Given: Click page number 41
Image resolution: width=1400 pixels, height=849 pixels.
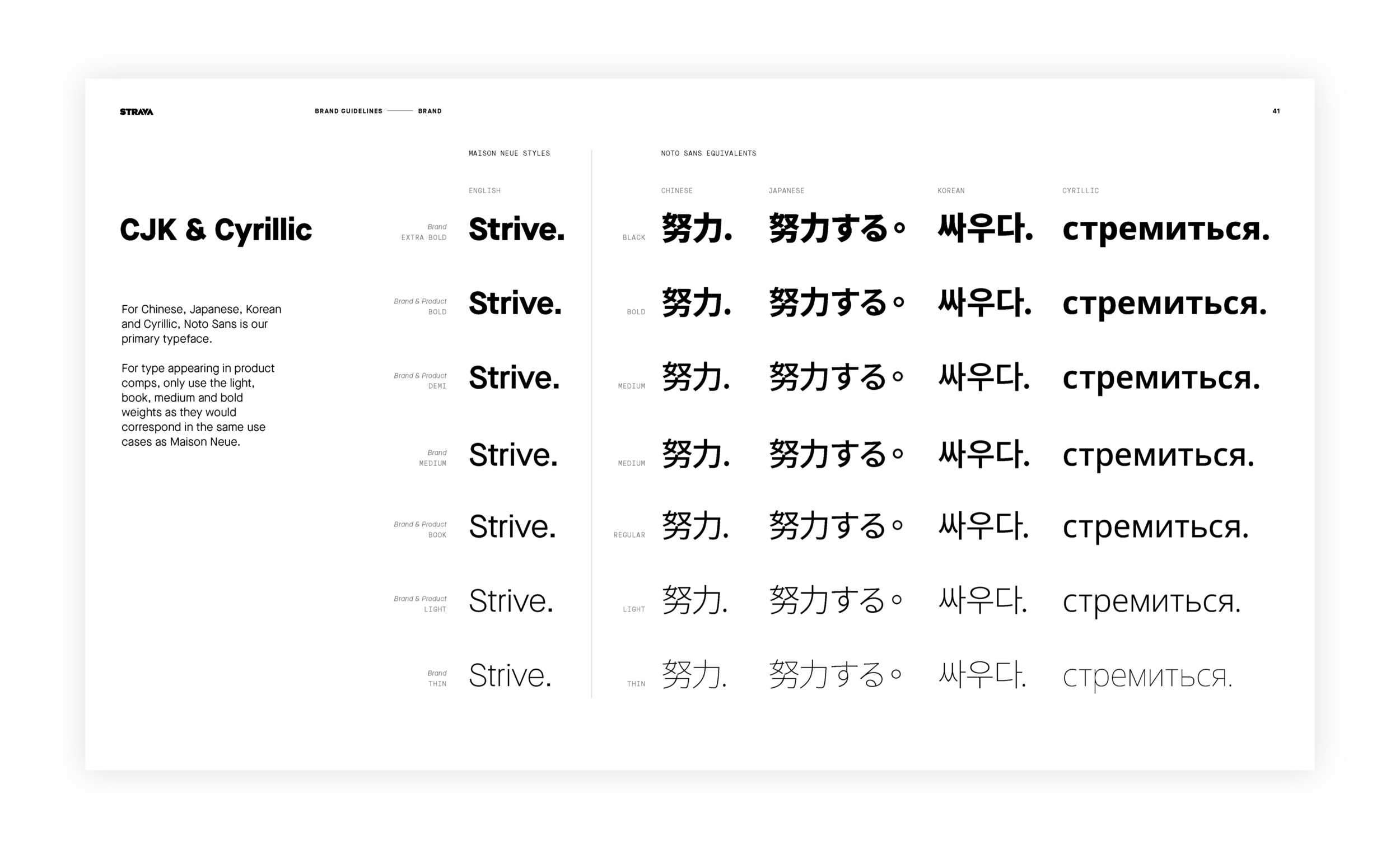Looking at the screenshot, I should [1276, 111].
